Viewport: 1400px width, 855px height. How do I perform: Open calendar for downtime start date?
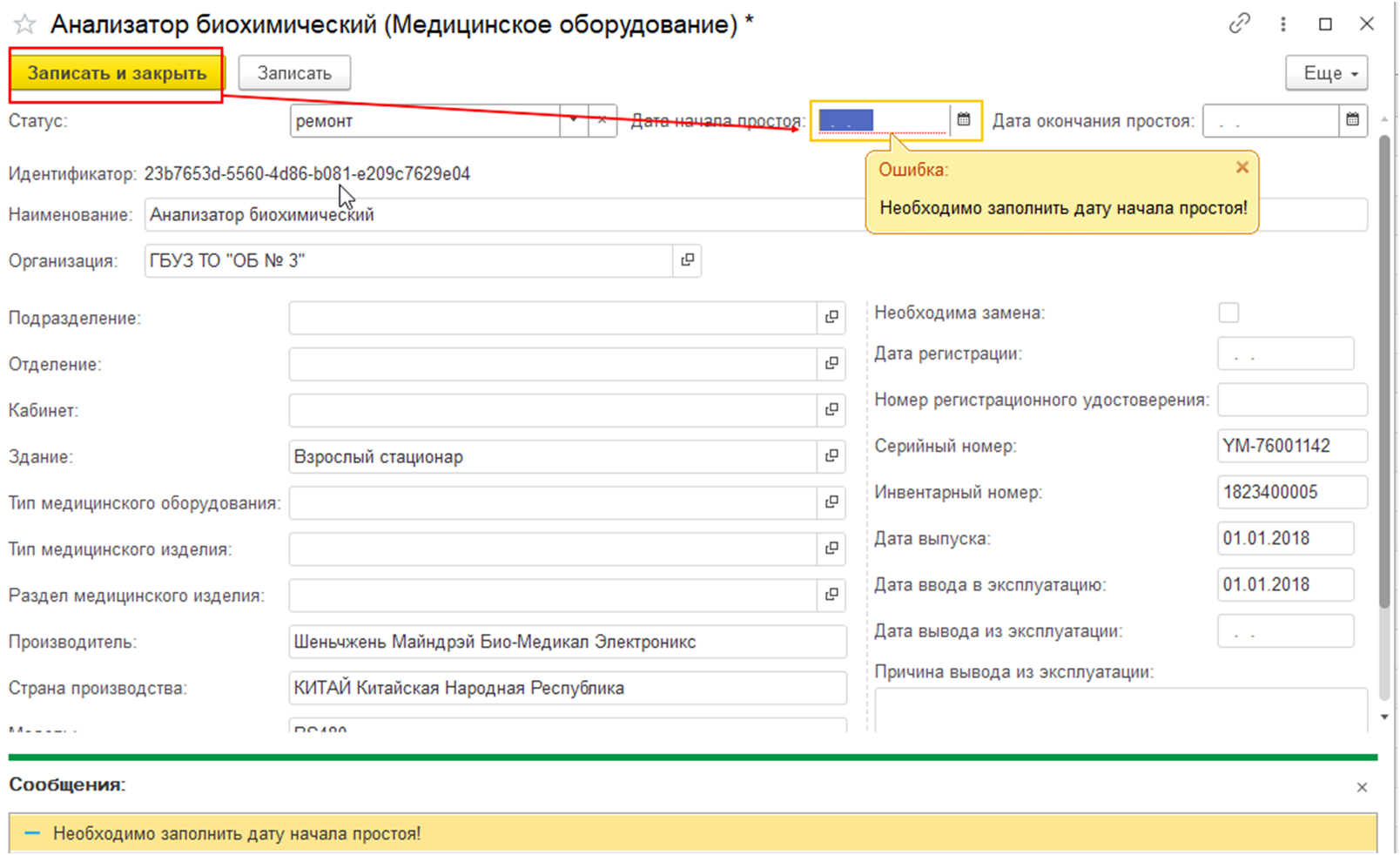pos(964,120)
